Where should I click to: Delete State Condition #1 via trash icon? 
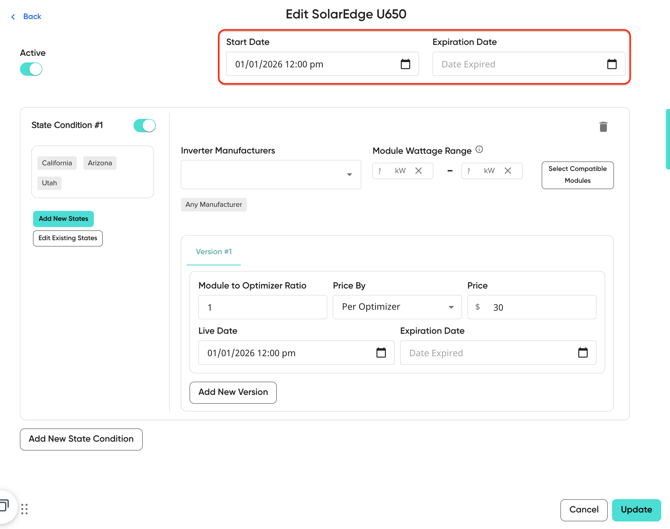[x=603, y=127]
